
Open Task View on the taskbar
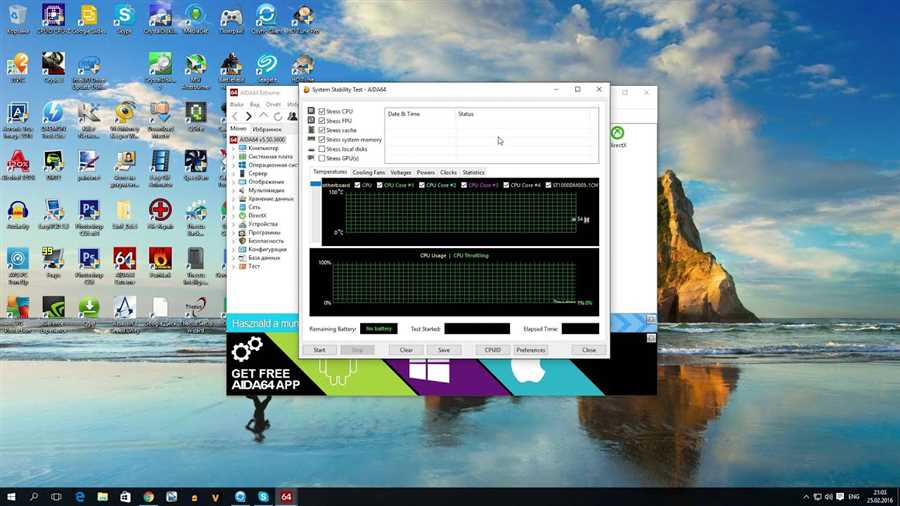click(56, 496)
